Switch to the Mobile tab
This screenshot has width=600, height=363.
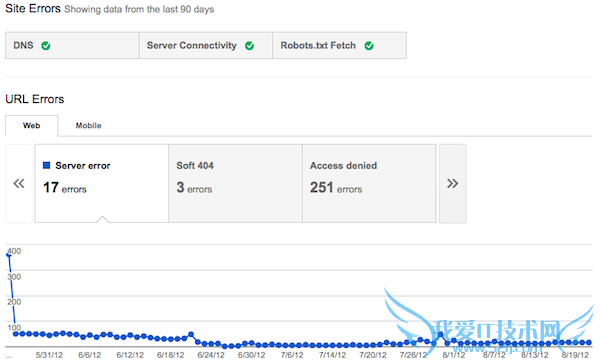[88, 125]
